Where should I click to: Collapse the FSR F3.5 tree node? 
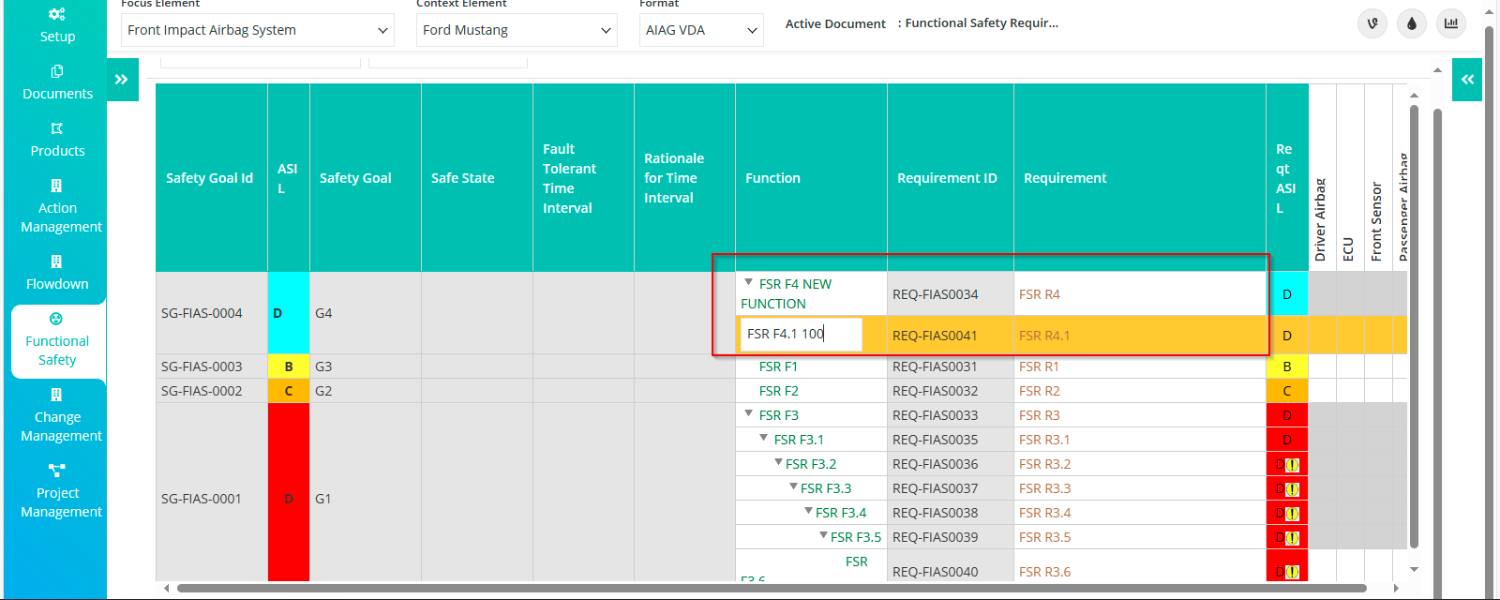click(823, 537)
